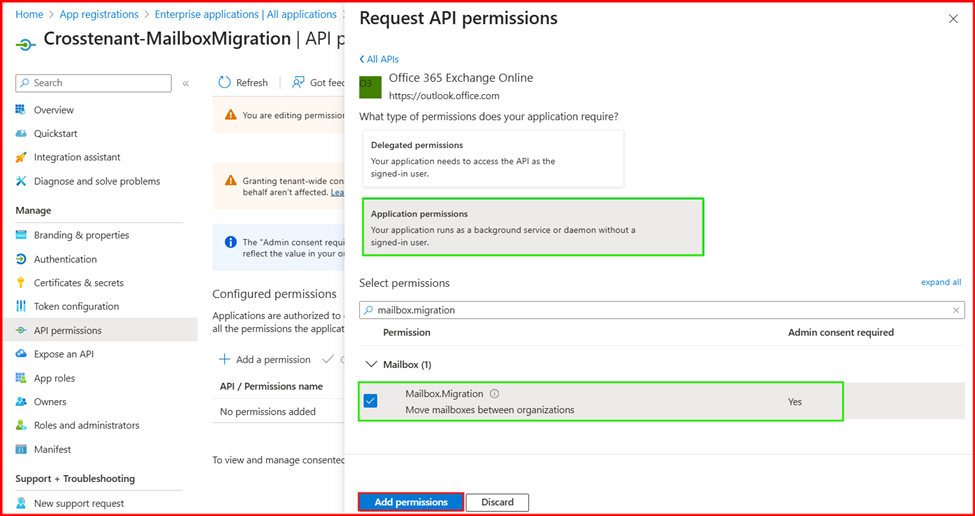Select Delegated permissions option
Viewport: 975px width, 516px height.
pos(492,159)
